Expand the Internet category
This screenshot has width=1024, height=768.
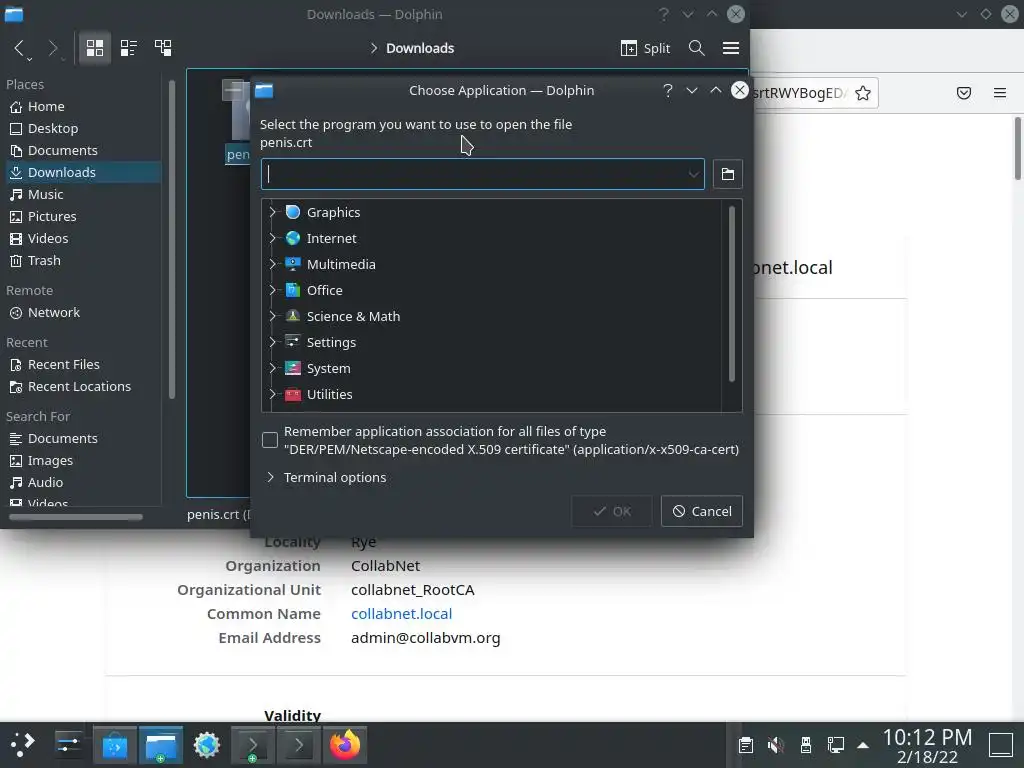(272, 238)
